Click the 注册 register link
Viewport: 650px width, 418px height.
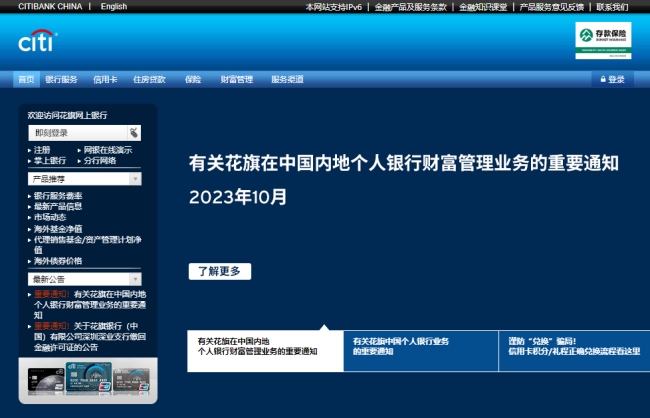42,150
